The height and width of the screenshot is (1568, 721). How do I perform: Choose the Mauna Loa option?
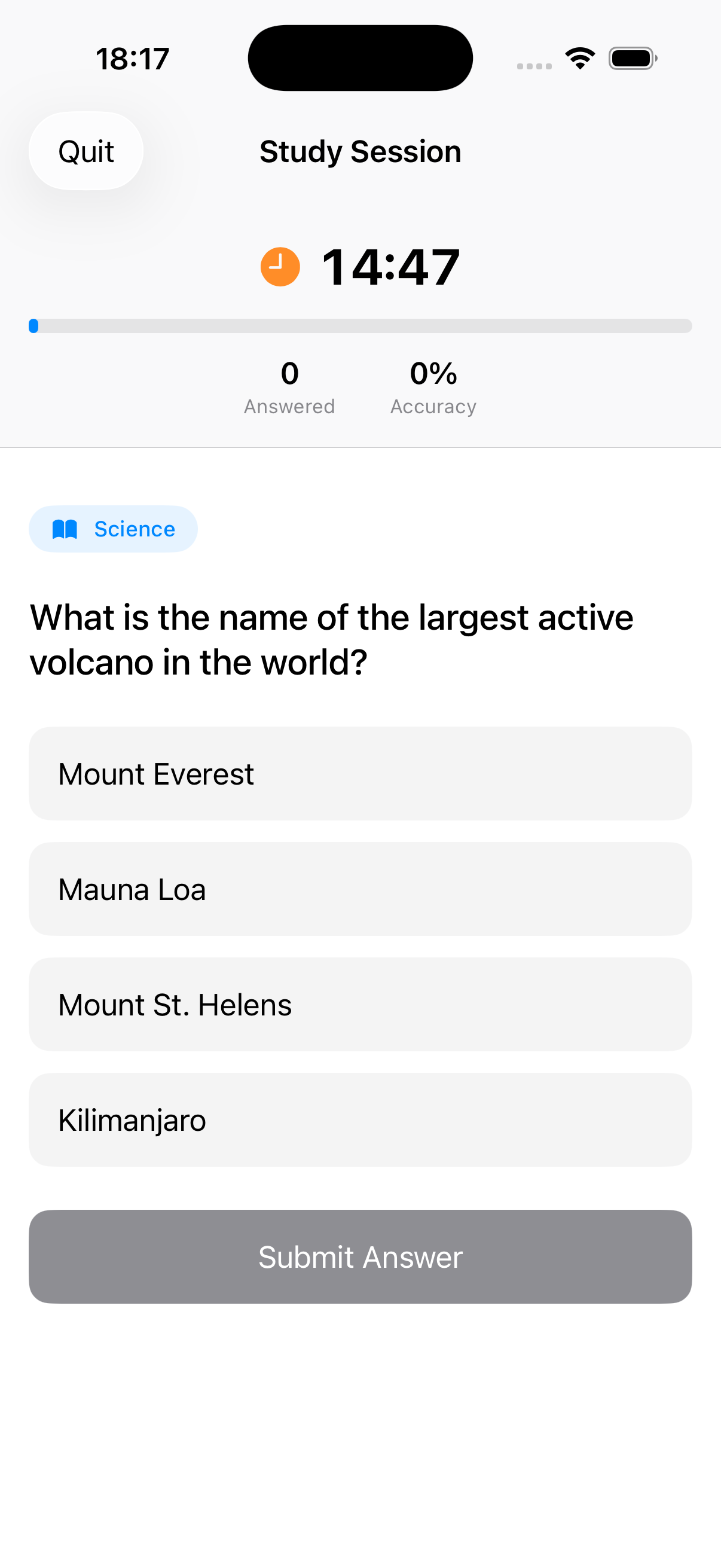[360, 889]
